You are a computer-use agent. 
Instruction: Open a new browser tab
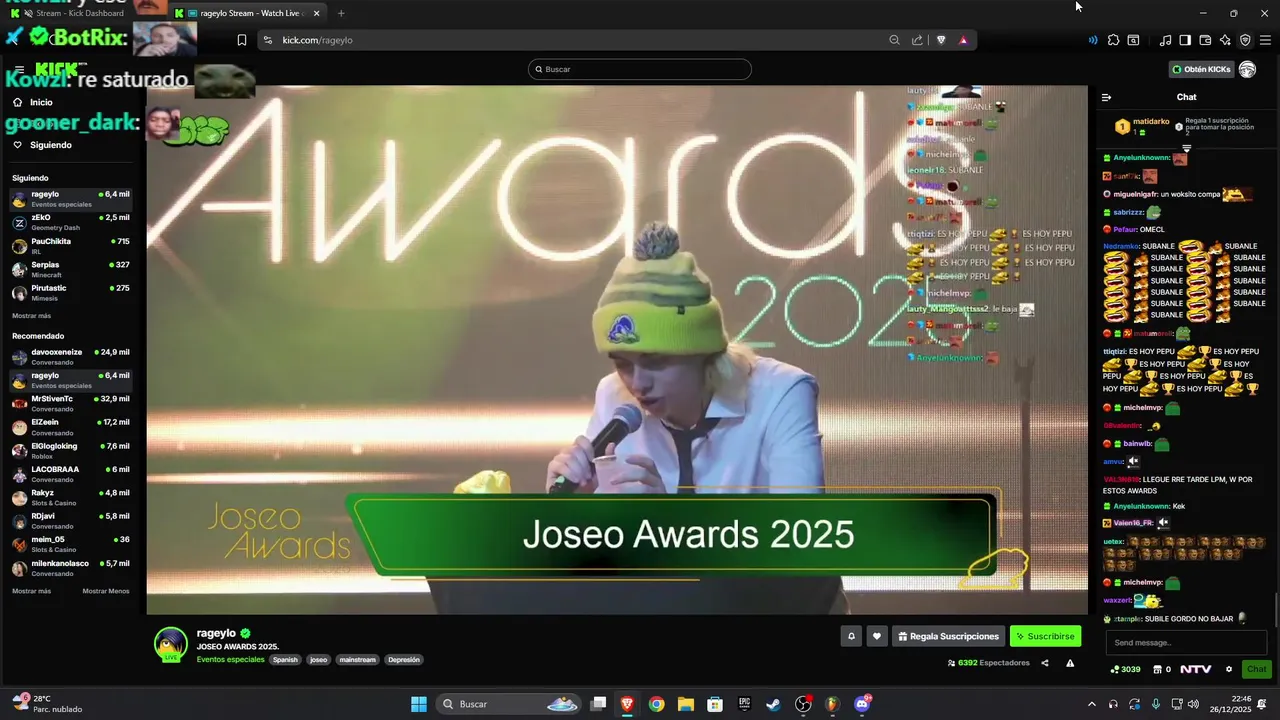(x=341, y=13)
